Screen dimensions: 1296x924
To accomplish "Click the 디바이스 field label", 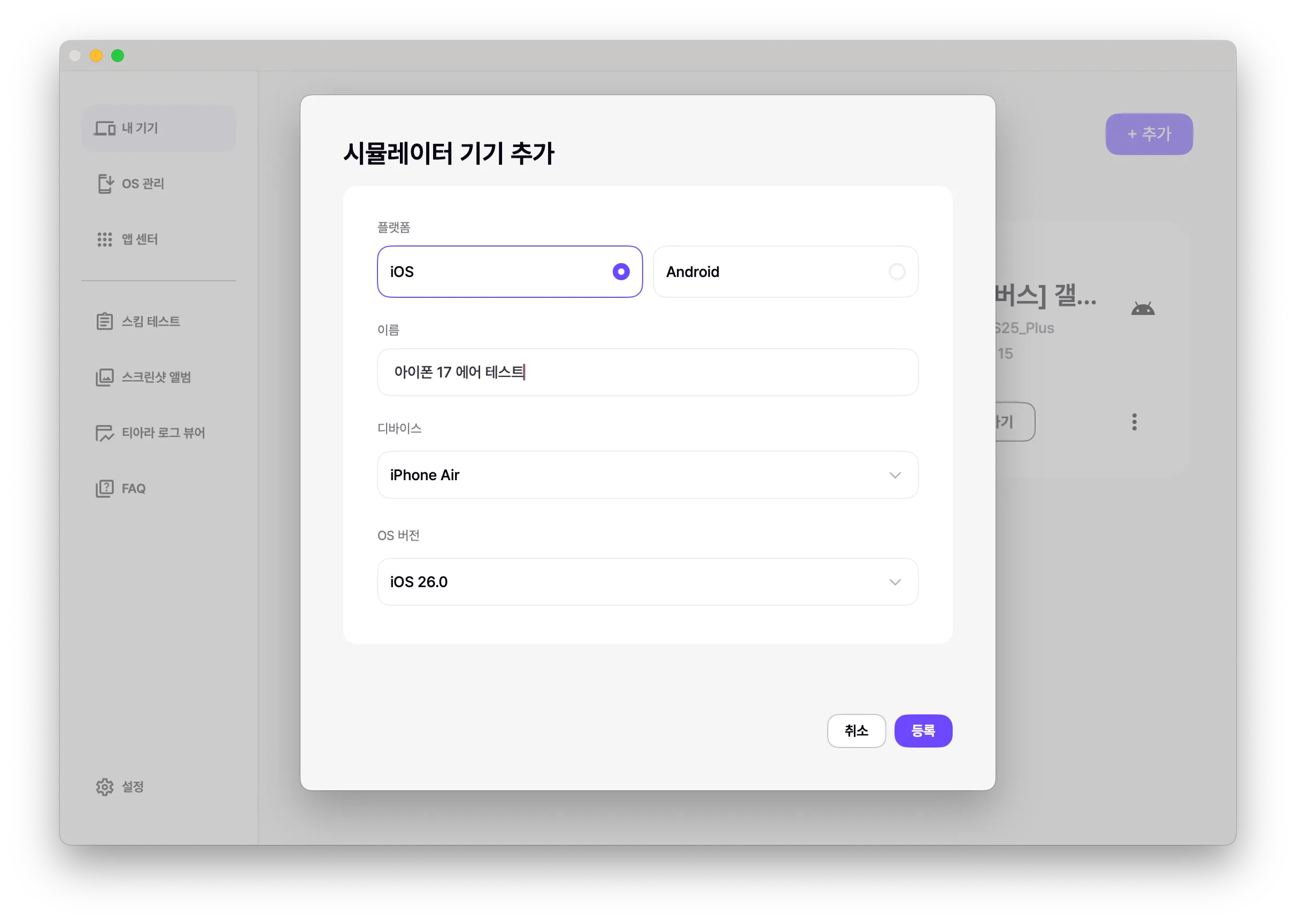I will click(399, 428).
